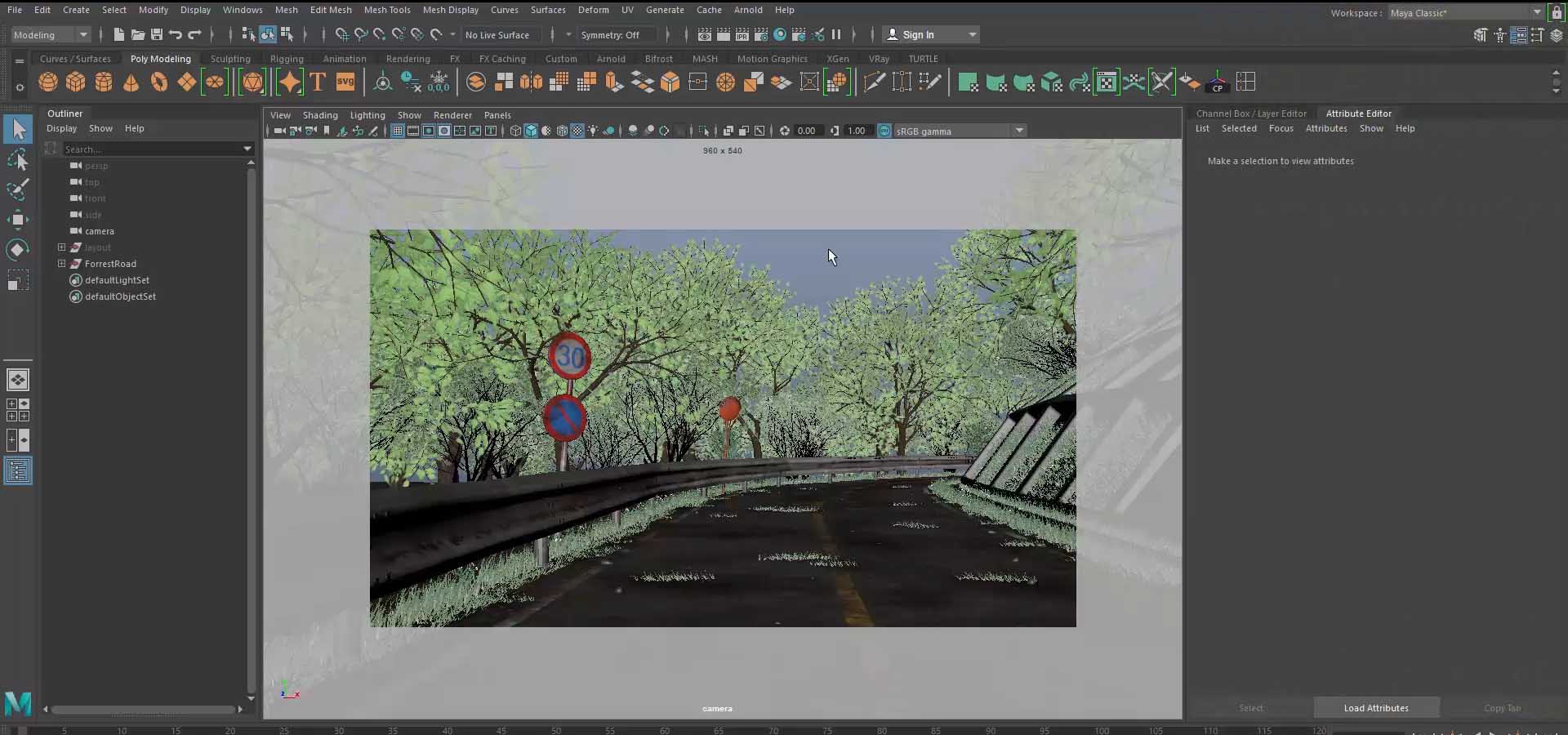Open the Modeling menu set dropdown

click(x=51, y=34)
